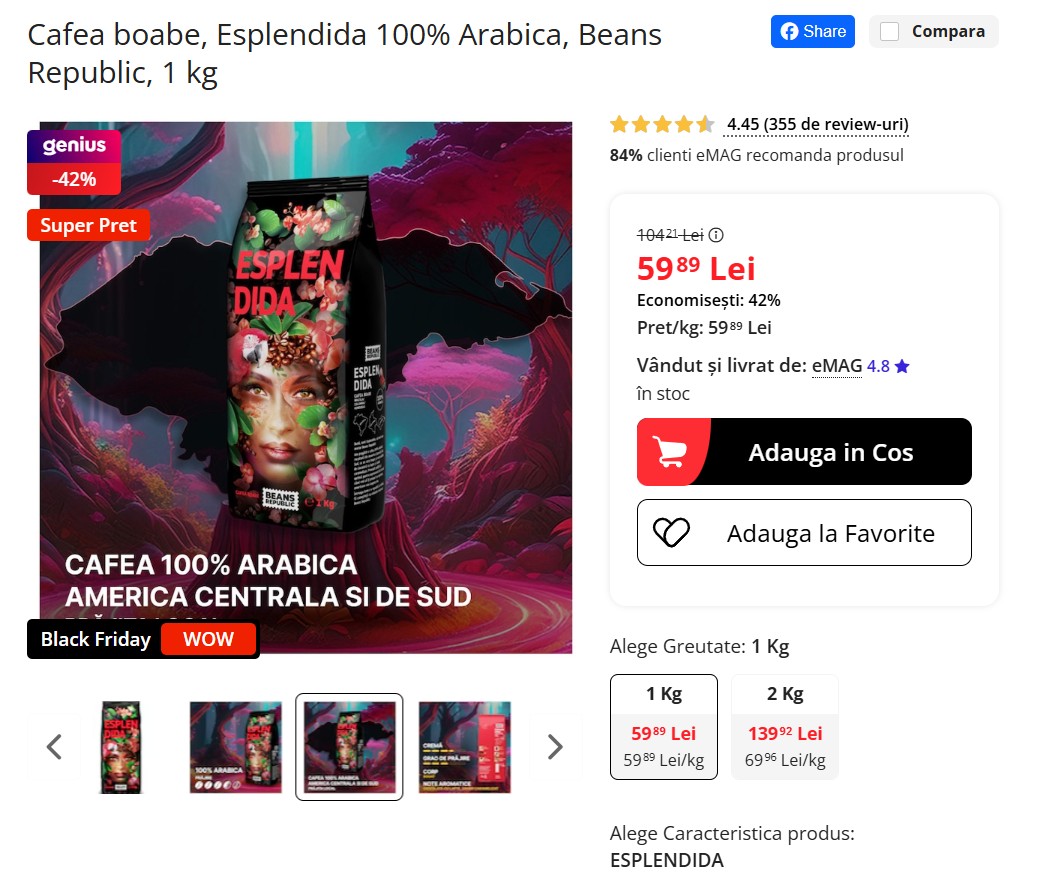
Task: Click the gold rating stars
Action: coord(662,124)
